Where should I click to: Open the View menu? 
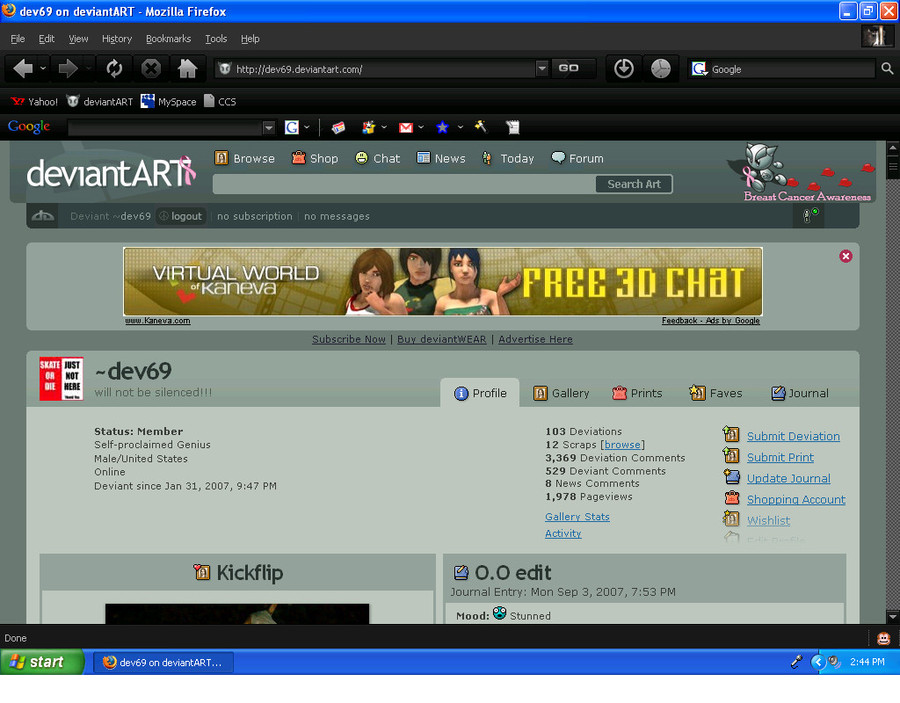point(79,38)
